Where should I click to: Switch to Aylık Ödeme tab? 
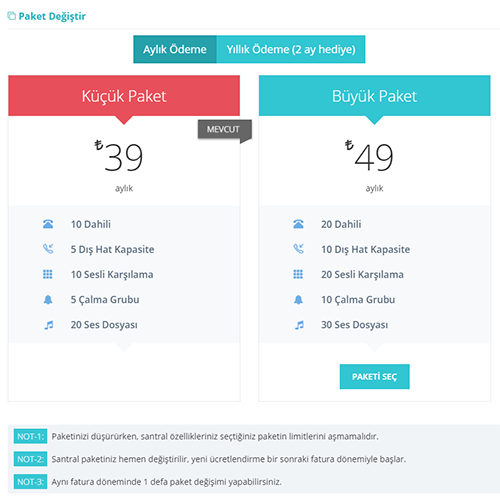pyautogui.click(x=175, y=49)
